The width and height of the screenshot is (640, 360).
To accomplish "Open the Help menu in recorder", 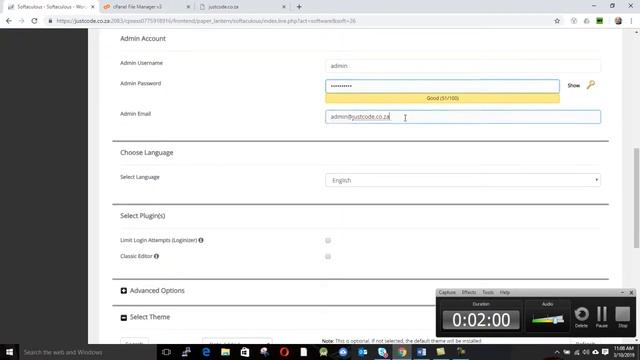I will [x=505, y=292].
